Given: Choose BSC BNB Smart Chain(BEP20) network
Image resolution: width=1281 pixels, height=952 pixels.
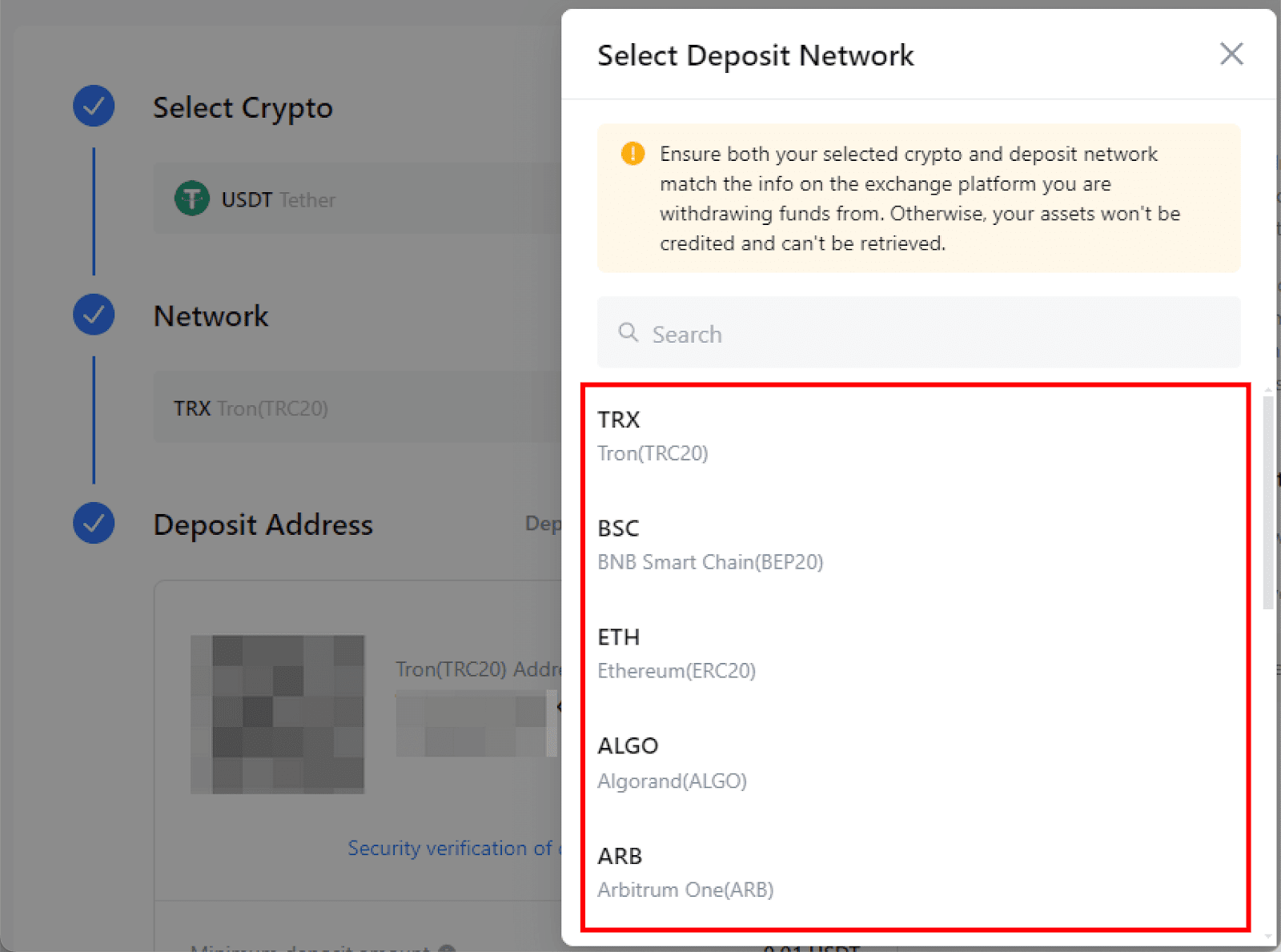Looking at the screenshot, I should (913, 544).
